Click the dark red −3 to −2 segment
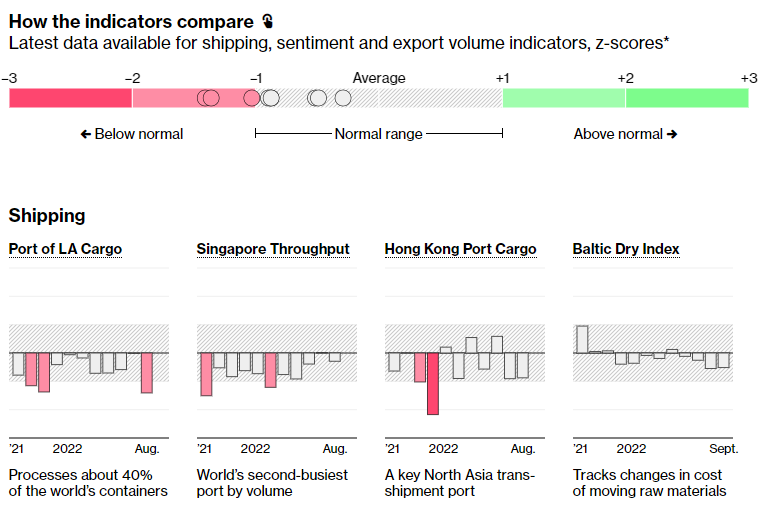764x516 pixels. (70, 97)
